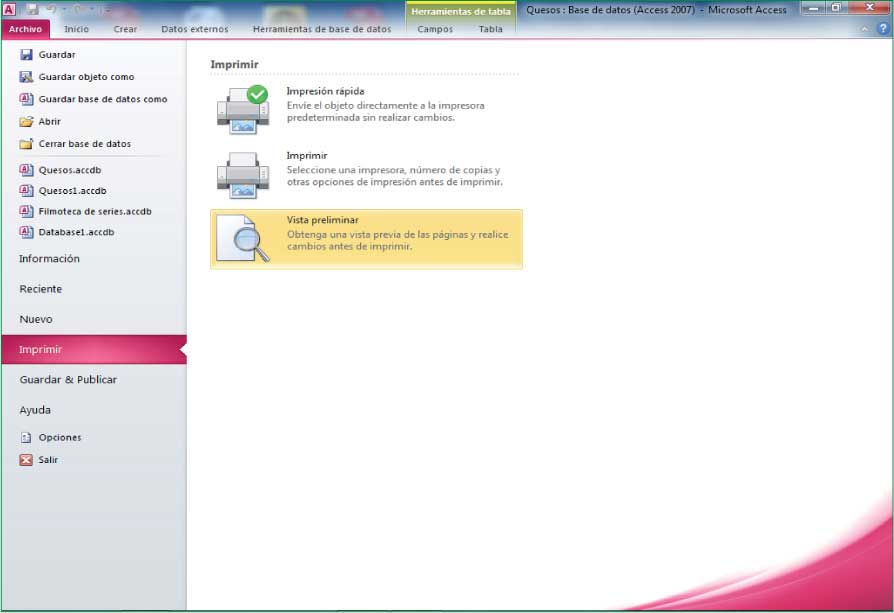Image resolution: width=894 pixels, height=613 pixels.
Task: Click the Imprimir printer icon
Action: pyautogui.click(x=242, y=175)
